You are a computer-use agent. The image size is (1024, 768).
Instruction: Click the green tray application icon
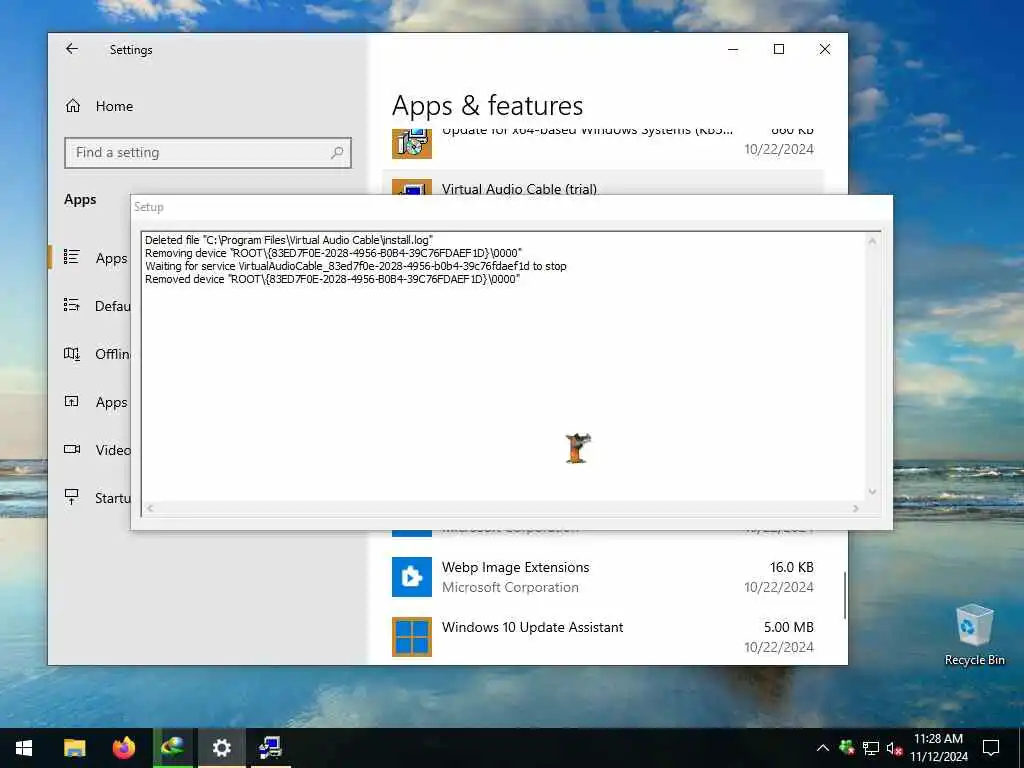tap(847, 747)
